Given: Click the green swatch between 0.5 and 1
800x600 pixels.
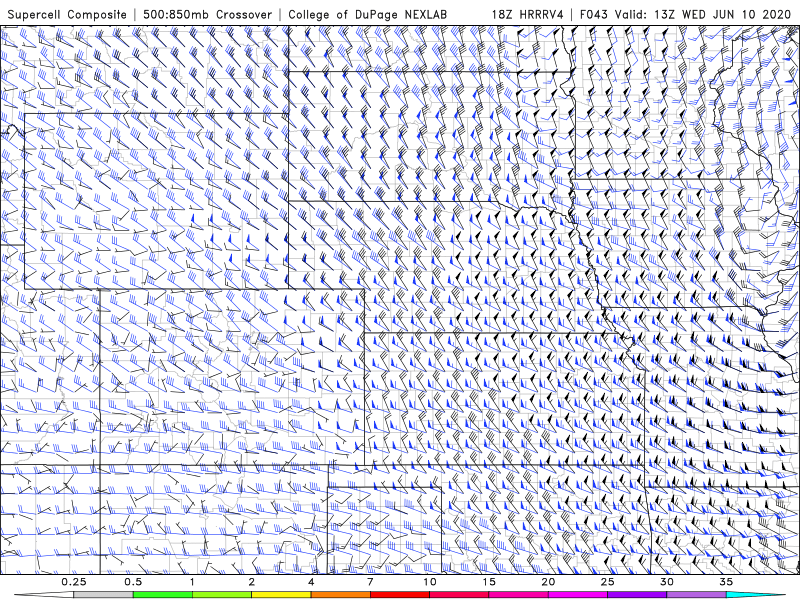Looking at the screenshot, I should pos(163,595).
